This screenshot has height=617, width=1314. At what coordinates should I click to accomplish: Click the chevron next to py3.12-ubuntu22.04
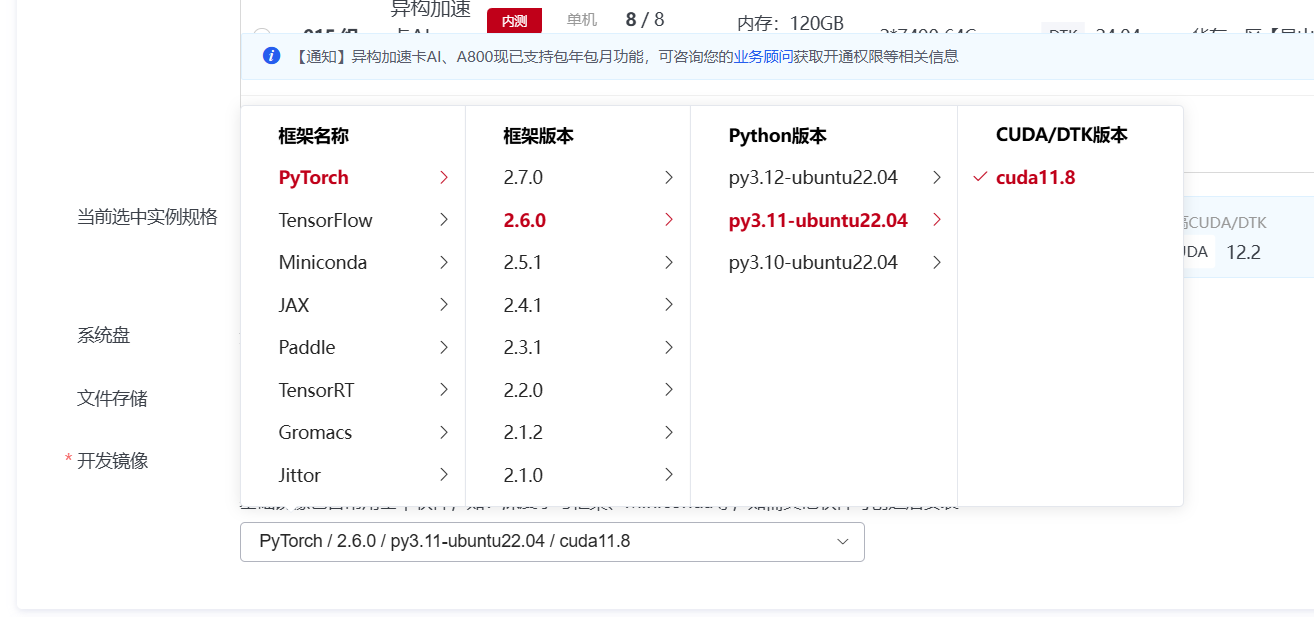pyautogui.click(x=937, y=178)
